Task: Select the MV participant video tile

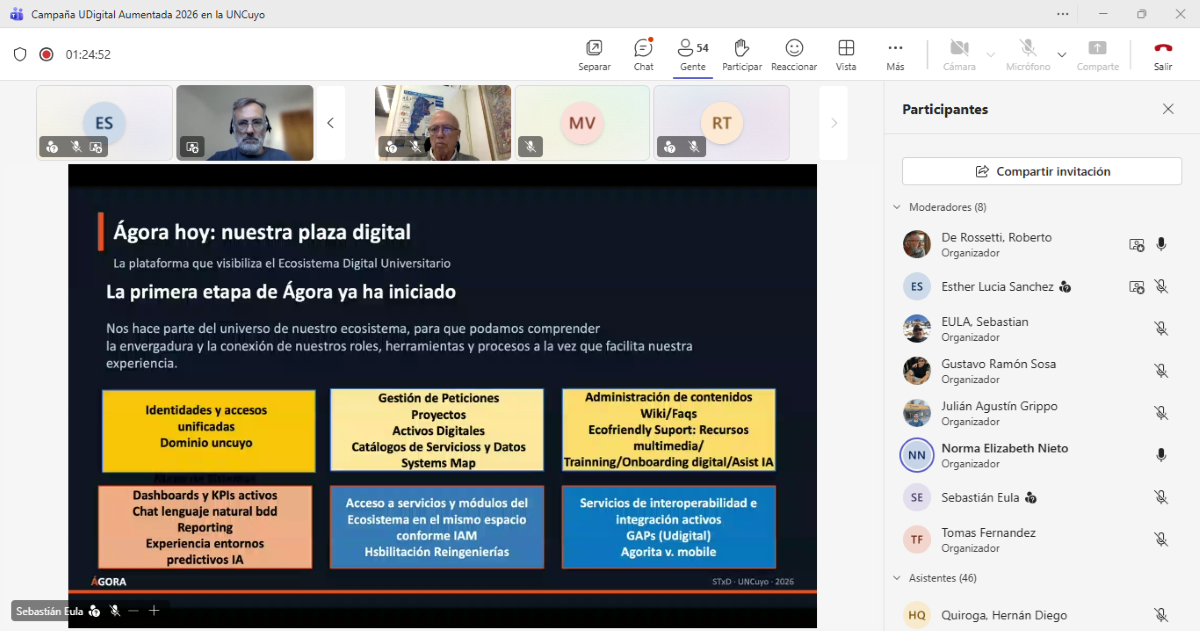Action: point(582,123)
